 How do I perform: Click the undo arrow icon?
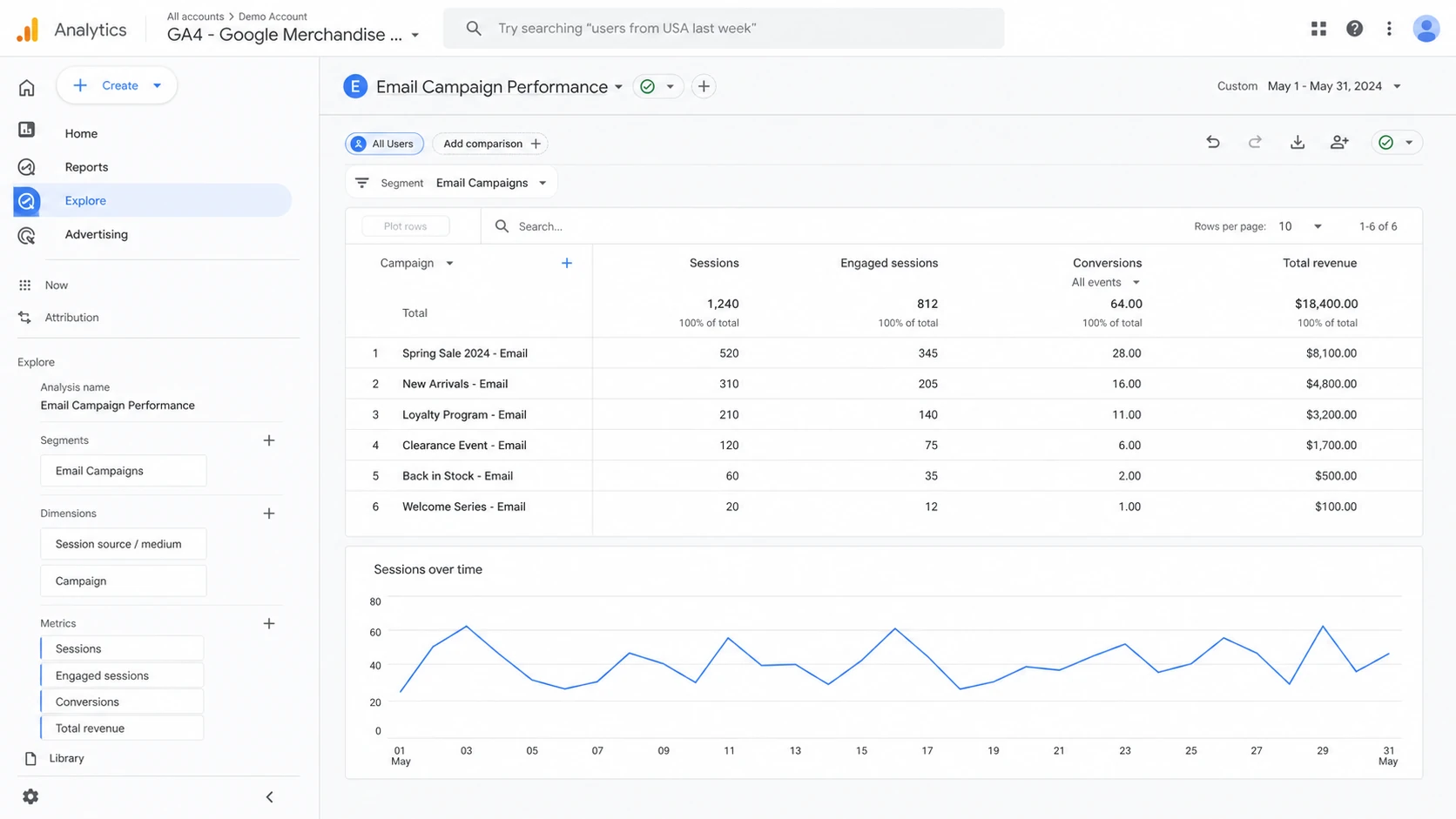(x=1213, y=142)
